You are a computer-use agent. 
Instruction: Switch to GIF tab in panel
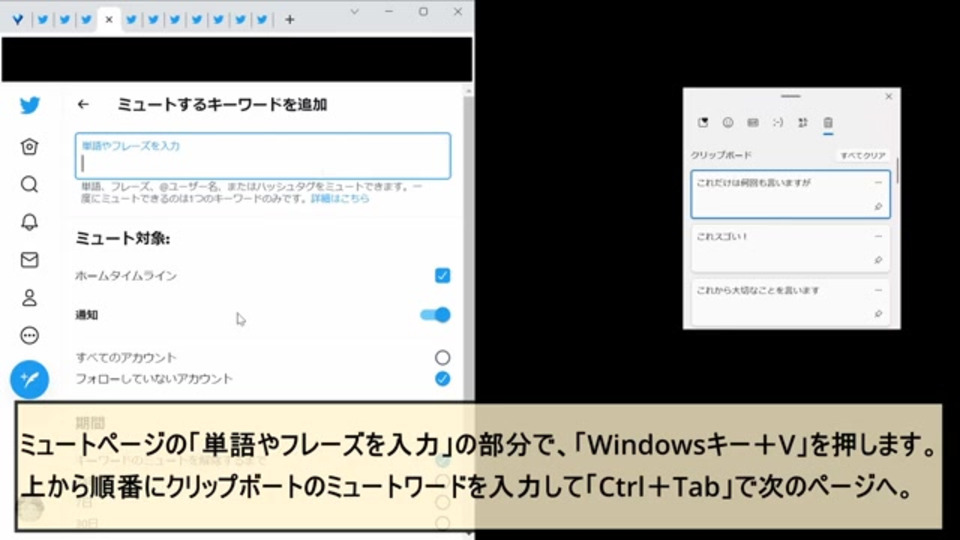tap(753, 122)
